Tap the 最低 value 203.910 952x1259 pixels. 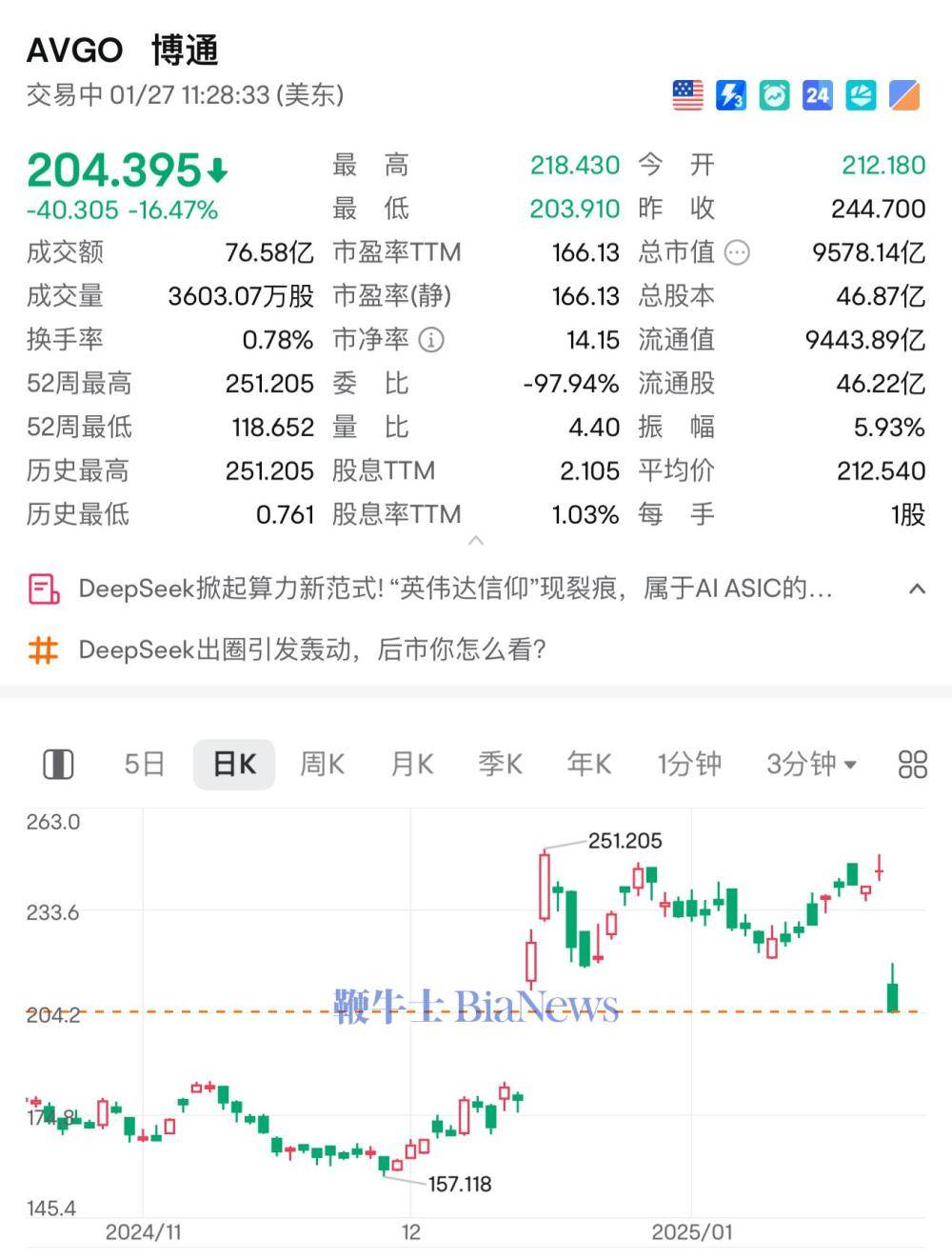pos(575,209)
